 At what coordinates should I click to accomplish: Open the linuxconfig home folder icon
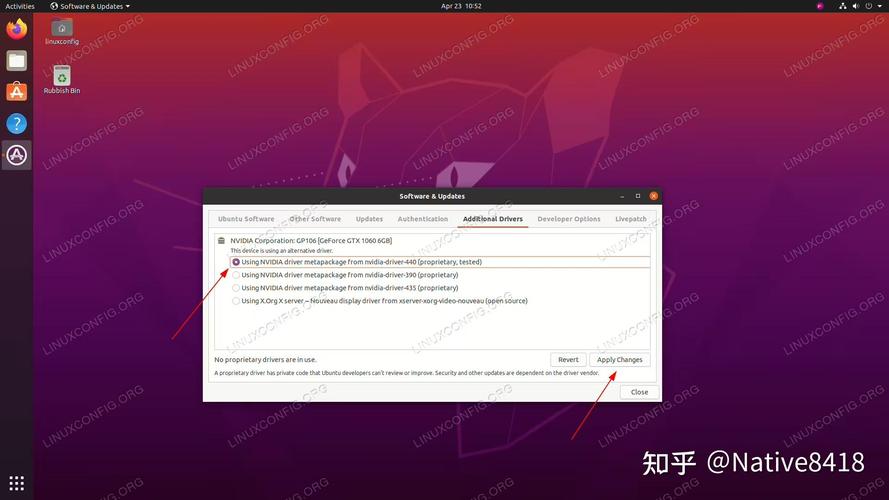[62, 32]
